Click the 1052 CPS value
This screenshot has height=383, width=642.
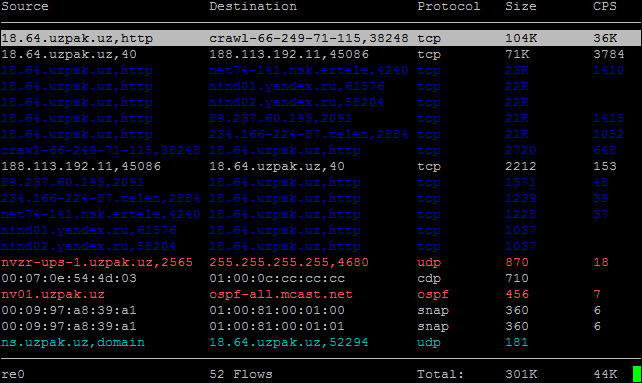608,134
